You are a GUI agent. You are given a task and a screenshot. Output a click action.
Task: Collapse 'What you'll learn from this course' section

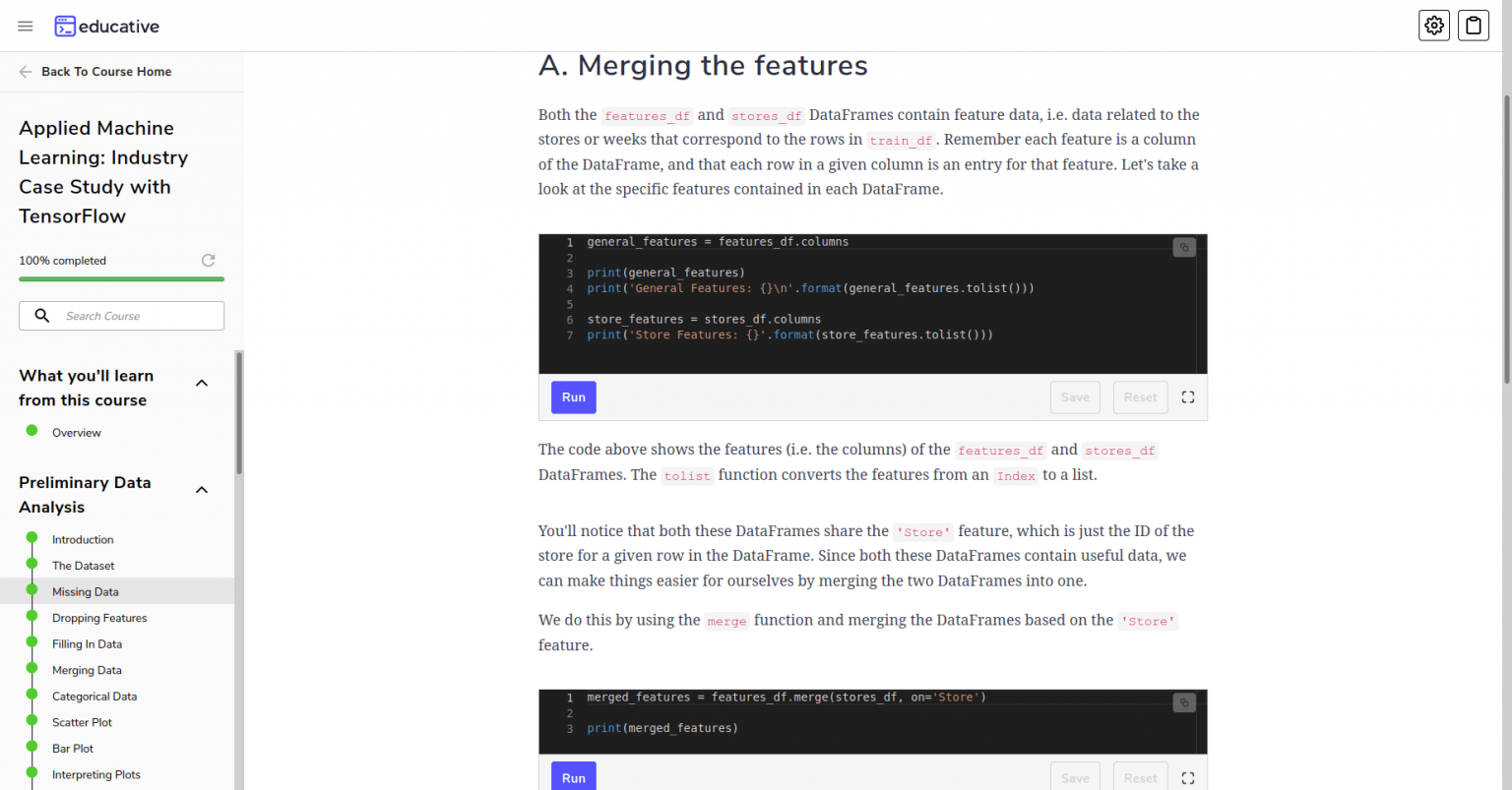tap(202, 384)
